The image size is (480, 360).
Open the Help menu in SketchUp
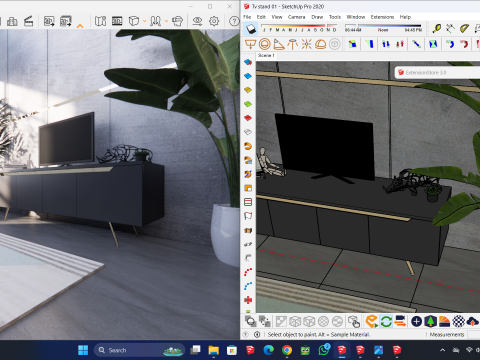click(x=405, y=17)
